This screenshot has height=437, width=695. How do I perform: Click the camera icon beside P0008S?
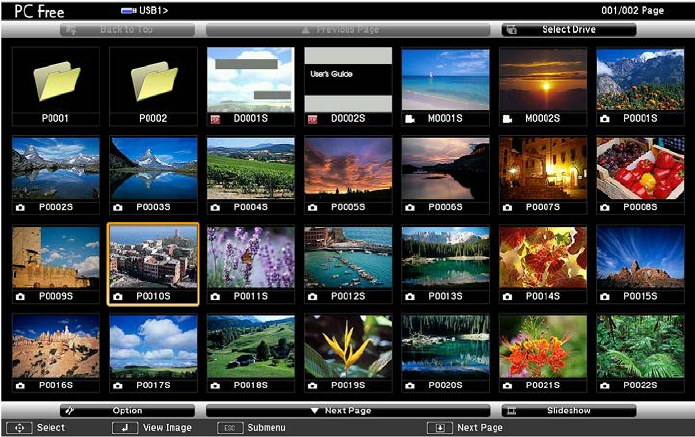click(605, 207)
